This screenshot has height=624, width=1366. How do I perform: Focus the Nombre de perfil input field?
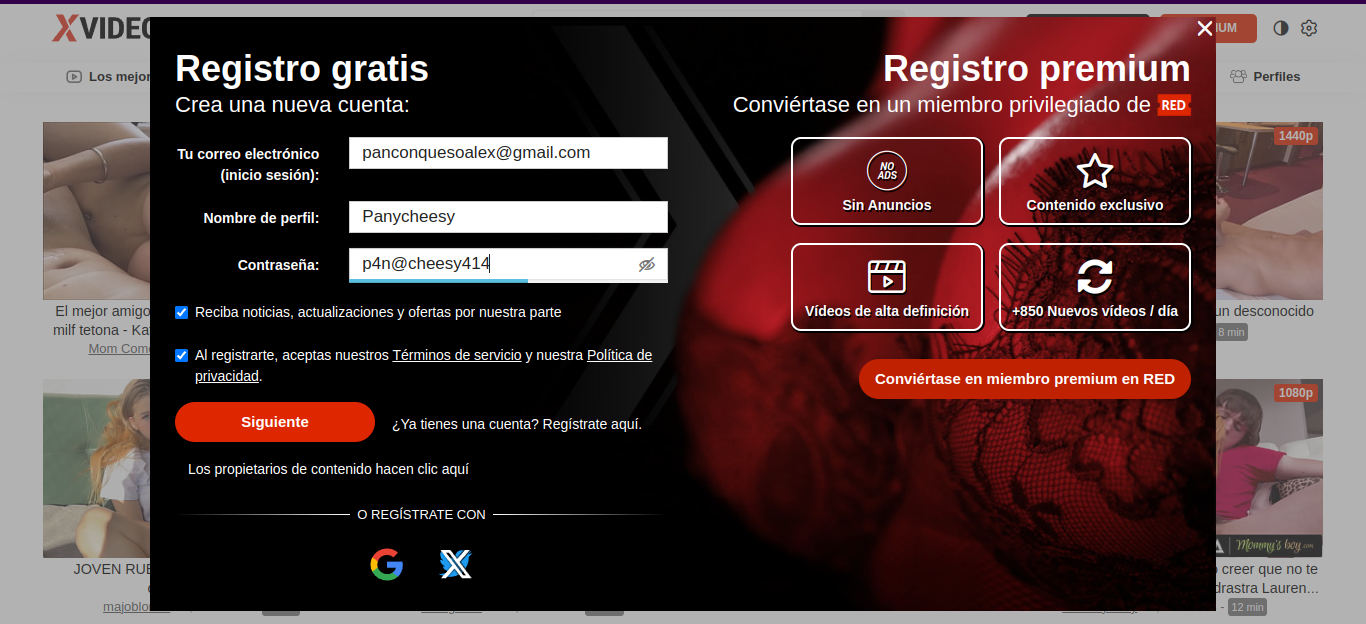point(508,217)
